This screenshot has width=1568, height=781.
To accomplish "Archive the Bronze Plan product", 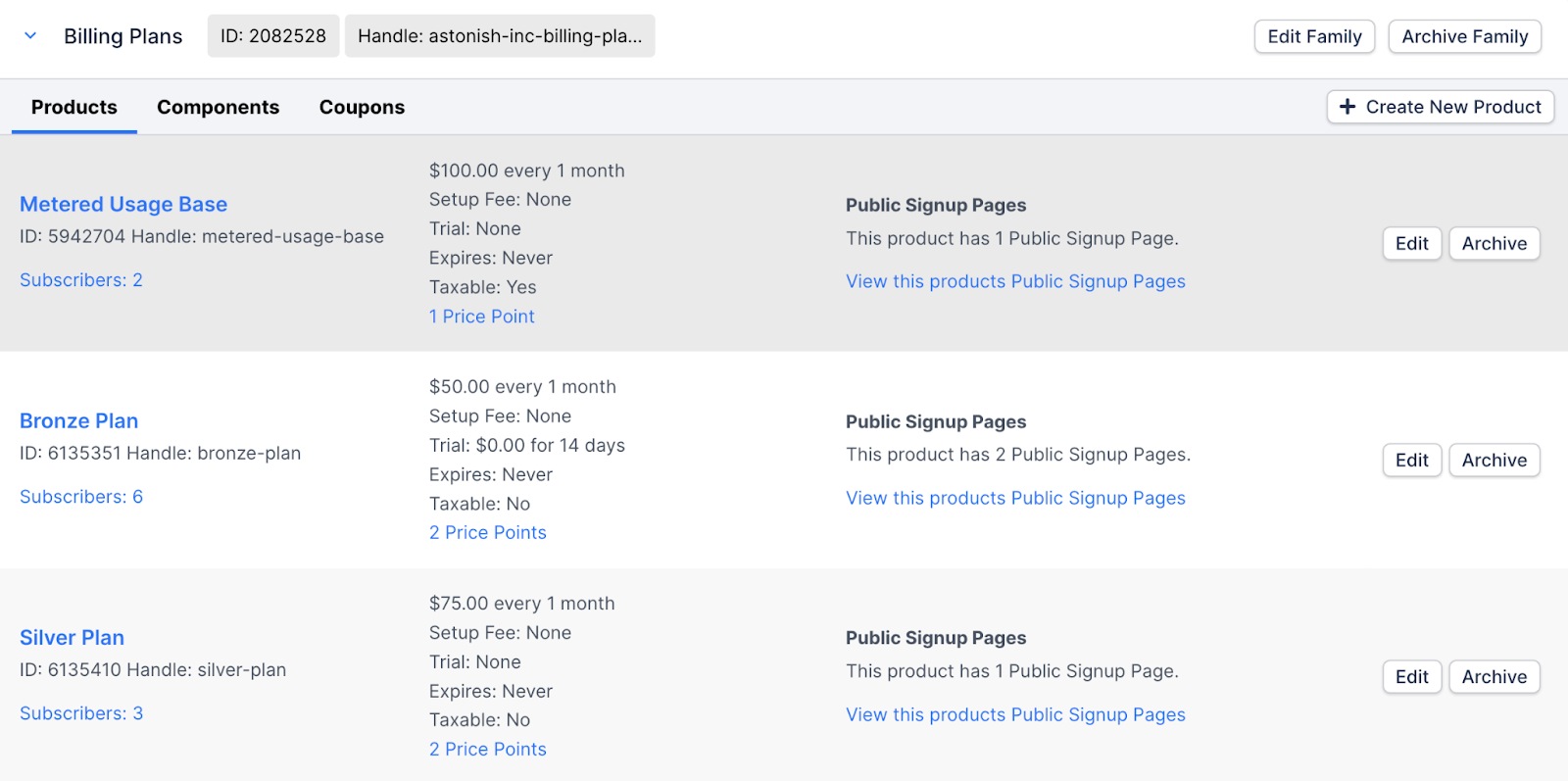I will pyautogui.click(x=1494, y=460).
